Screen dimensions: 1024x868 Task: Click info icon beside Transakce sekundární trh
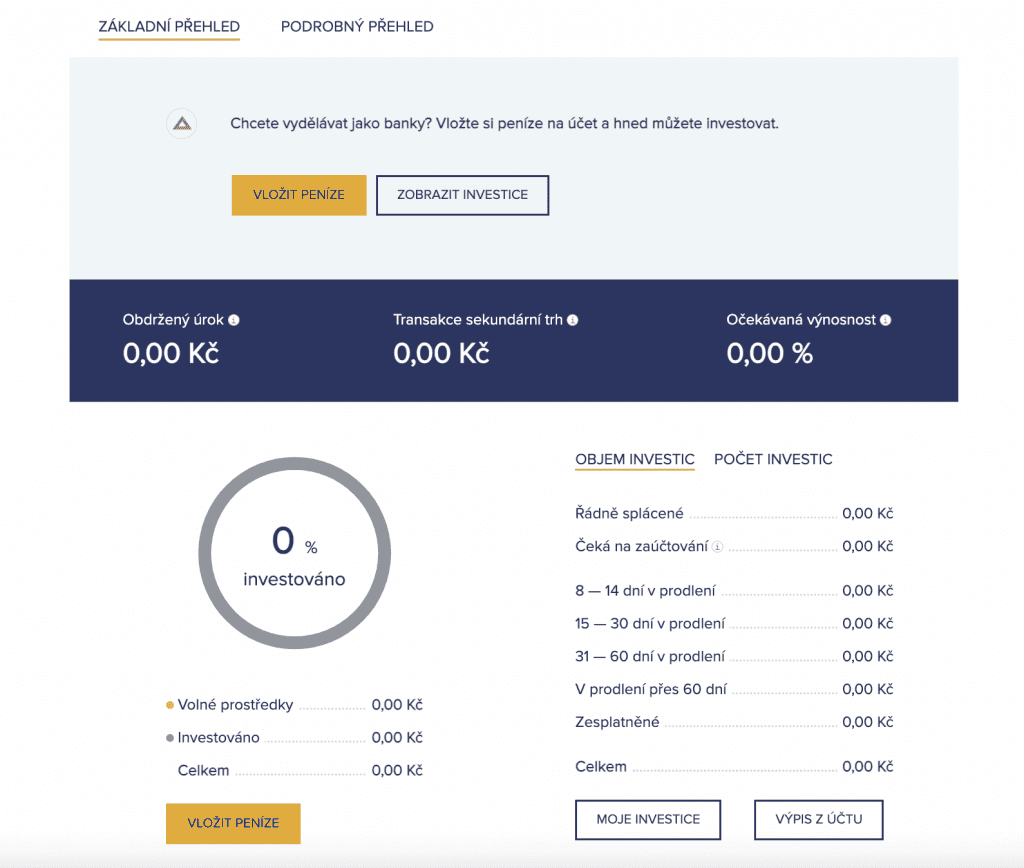click(573, 320)
